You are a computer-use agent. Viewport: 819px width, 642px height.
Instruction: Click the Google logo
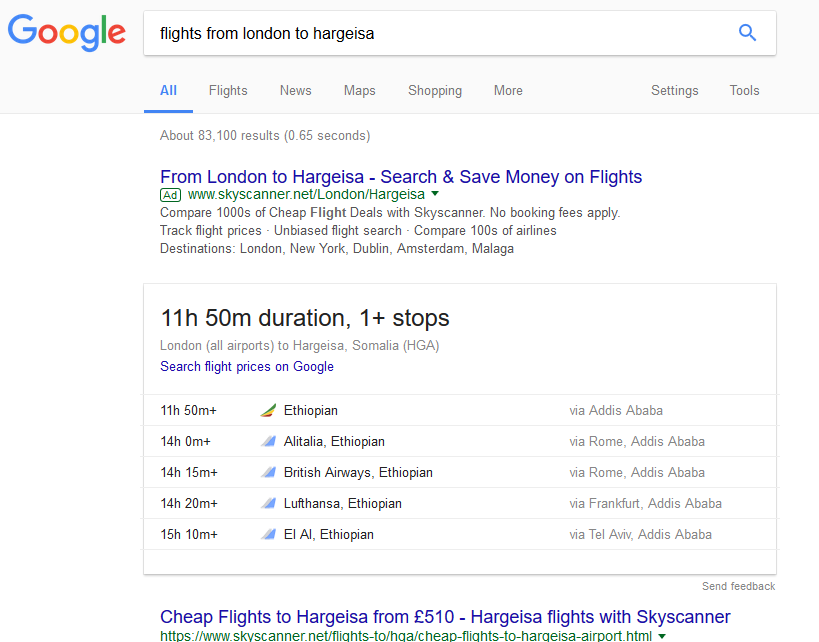pyautogui.click(x=66, y=32)
